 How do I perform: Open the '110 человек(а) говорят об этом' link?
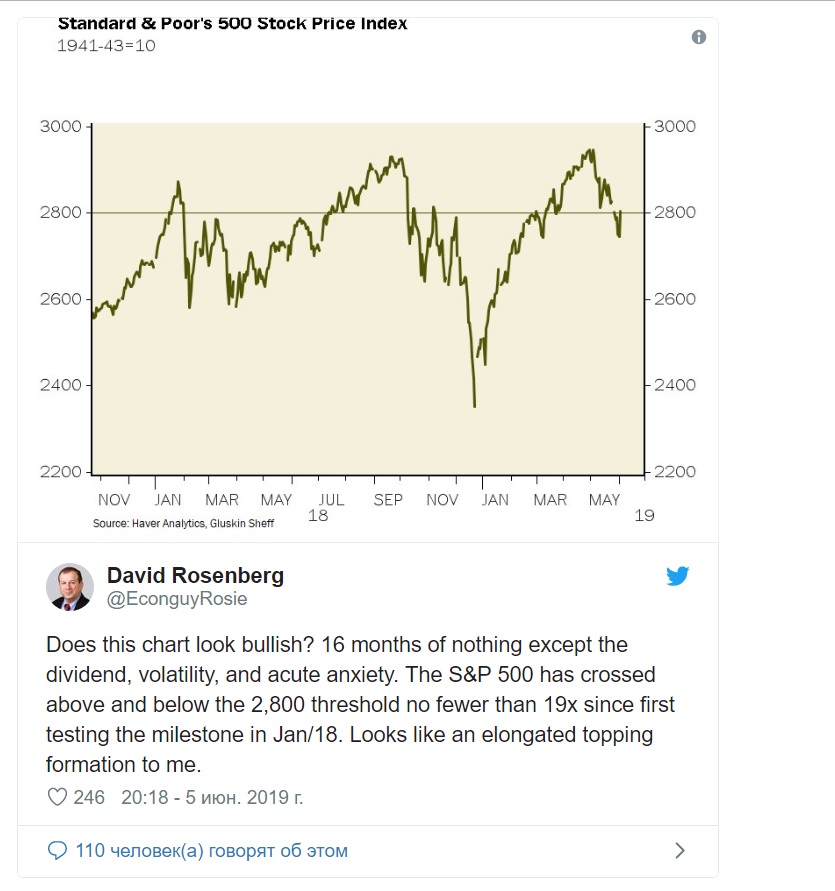click(211, 851)
